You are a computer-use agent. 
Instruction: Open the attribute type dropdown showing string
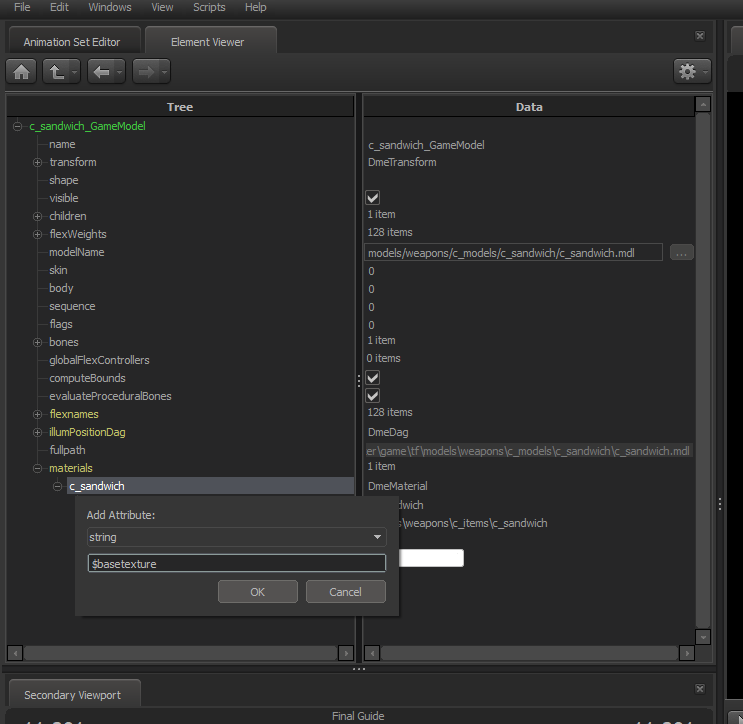pyautogui.click(x=237, y=537)
